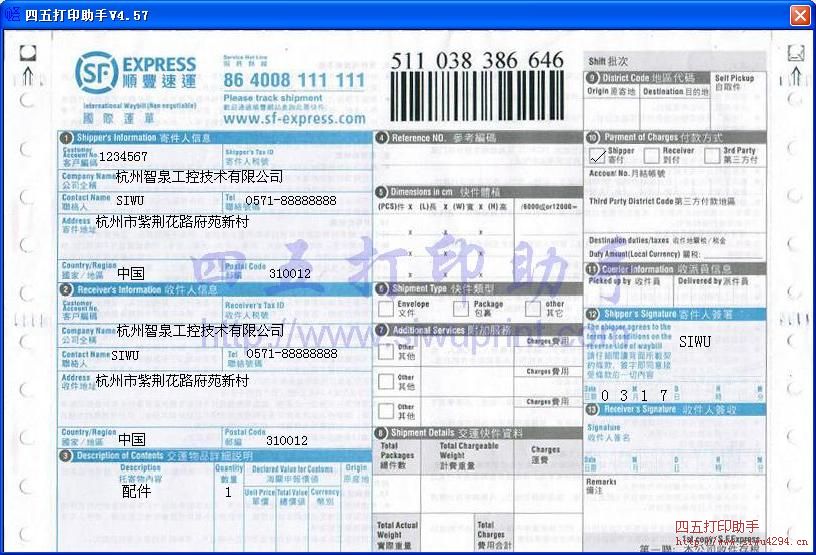Click the red 四五打印助手 link at bottom right

pos(717,526)
